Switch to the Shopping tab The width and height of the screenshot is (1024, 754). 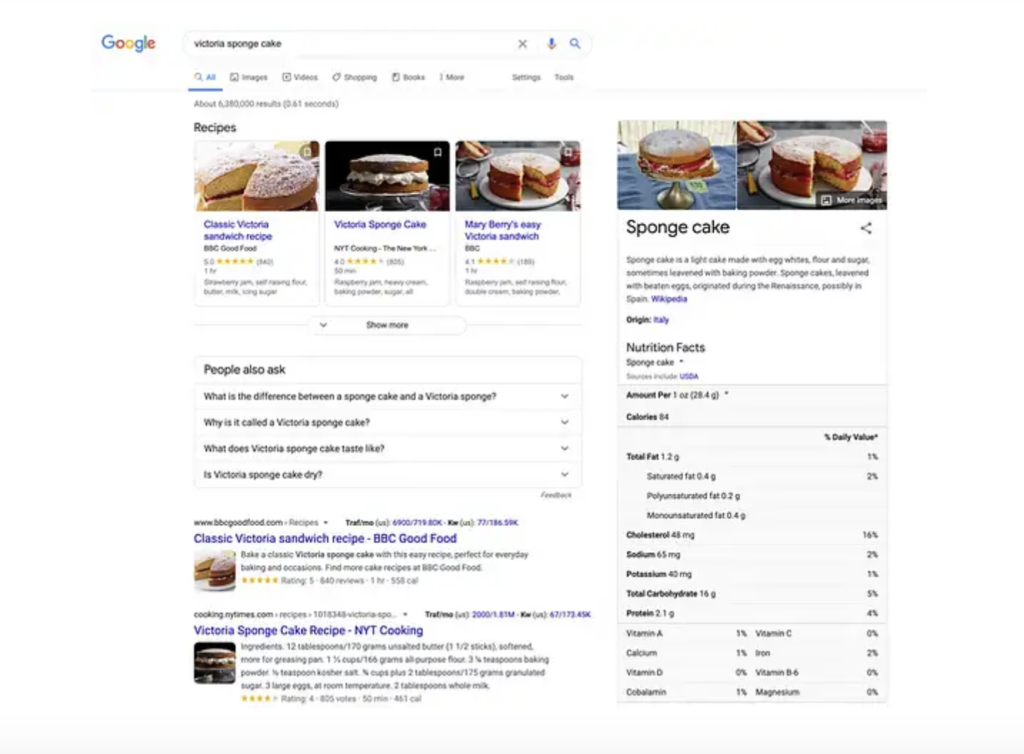pos(355,77)
